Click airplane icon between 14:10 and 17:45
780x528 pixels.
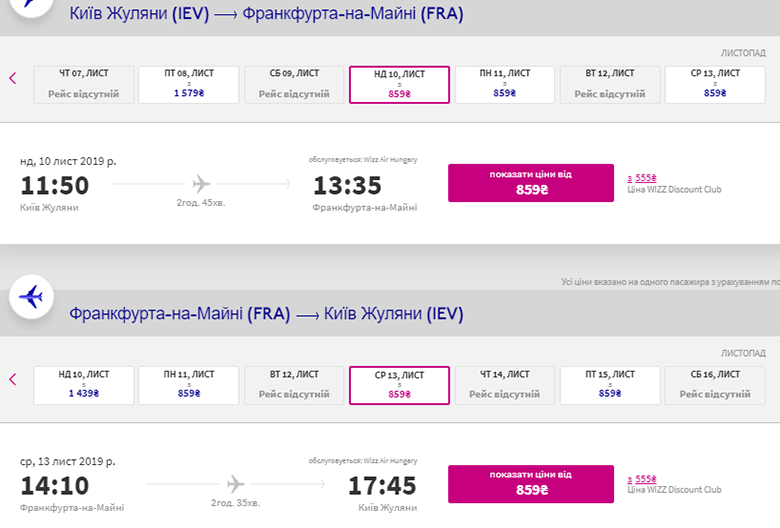click(x=235, y=484)
